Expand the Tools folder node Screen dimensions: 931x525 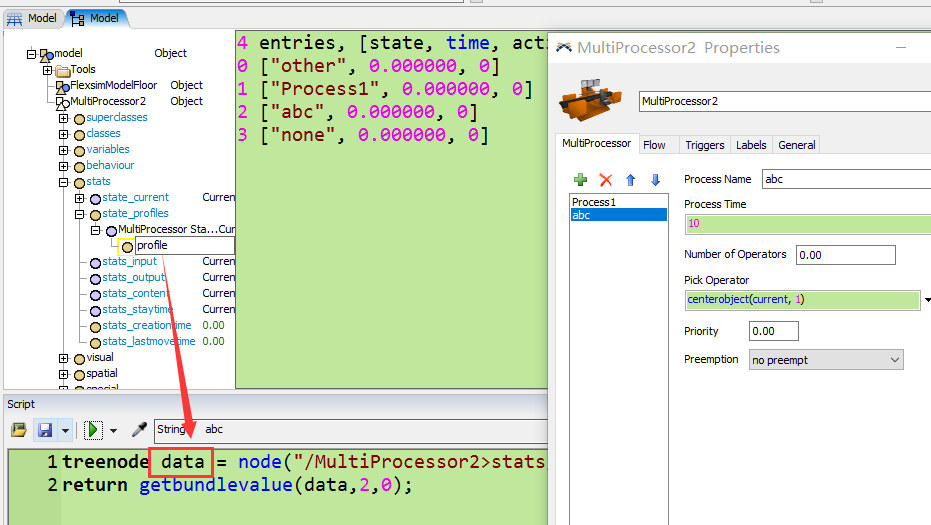pyautogui.click(x=48, y=70)
